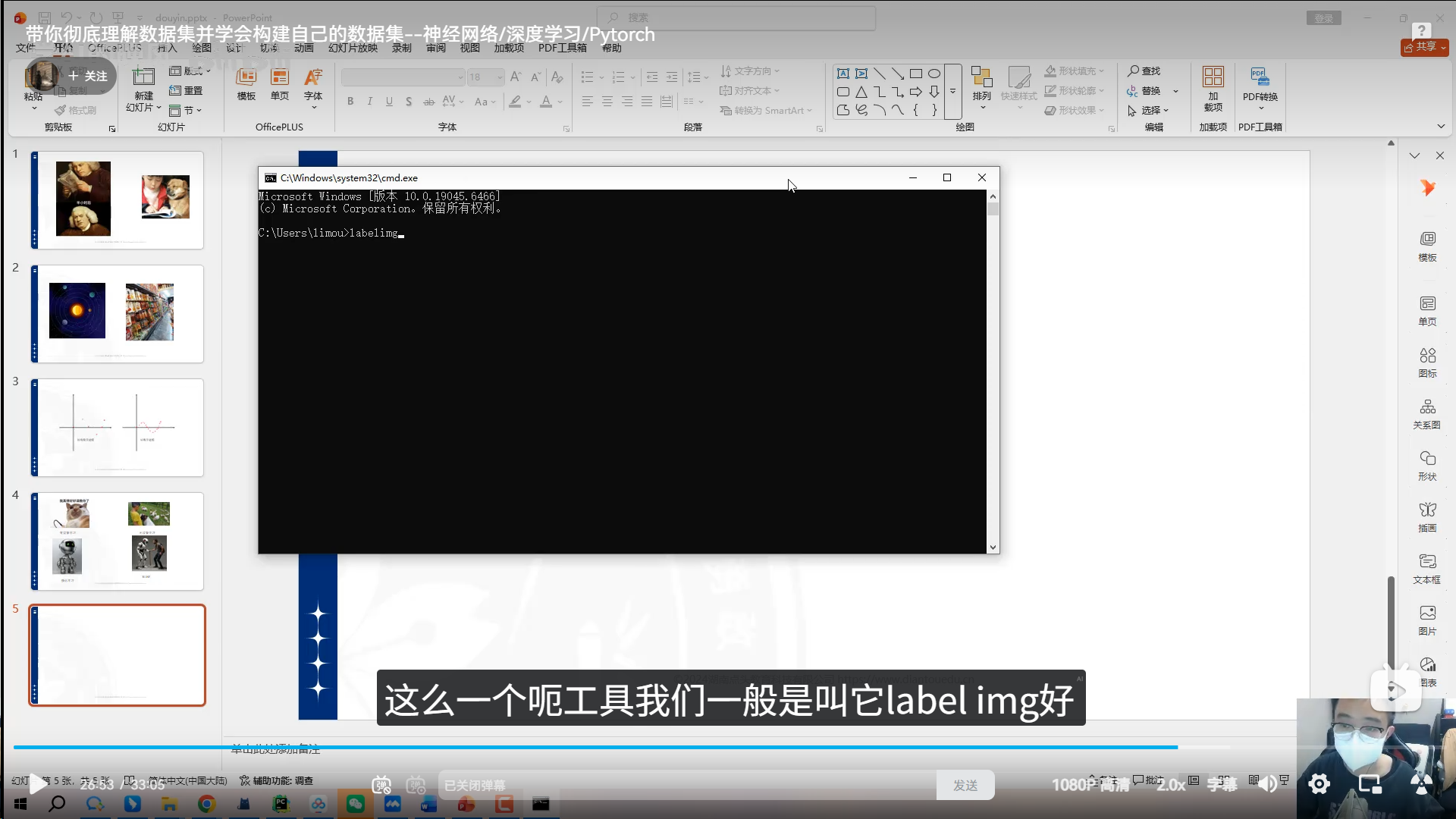Toggle bold formatting
The width and height of the screenshot is (1456, 819).
350,102
